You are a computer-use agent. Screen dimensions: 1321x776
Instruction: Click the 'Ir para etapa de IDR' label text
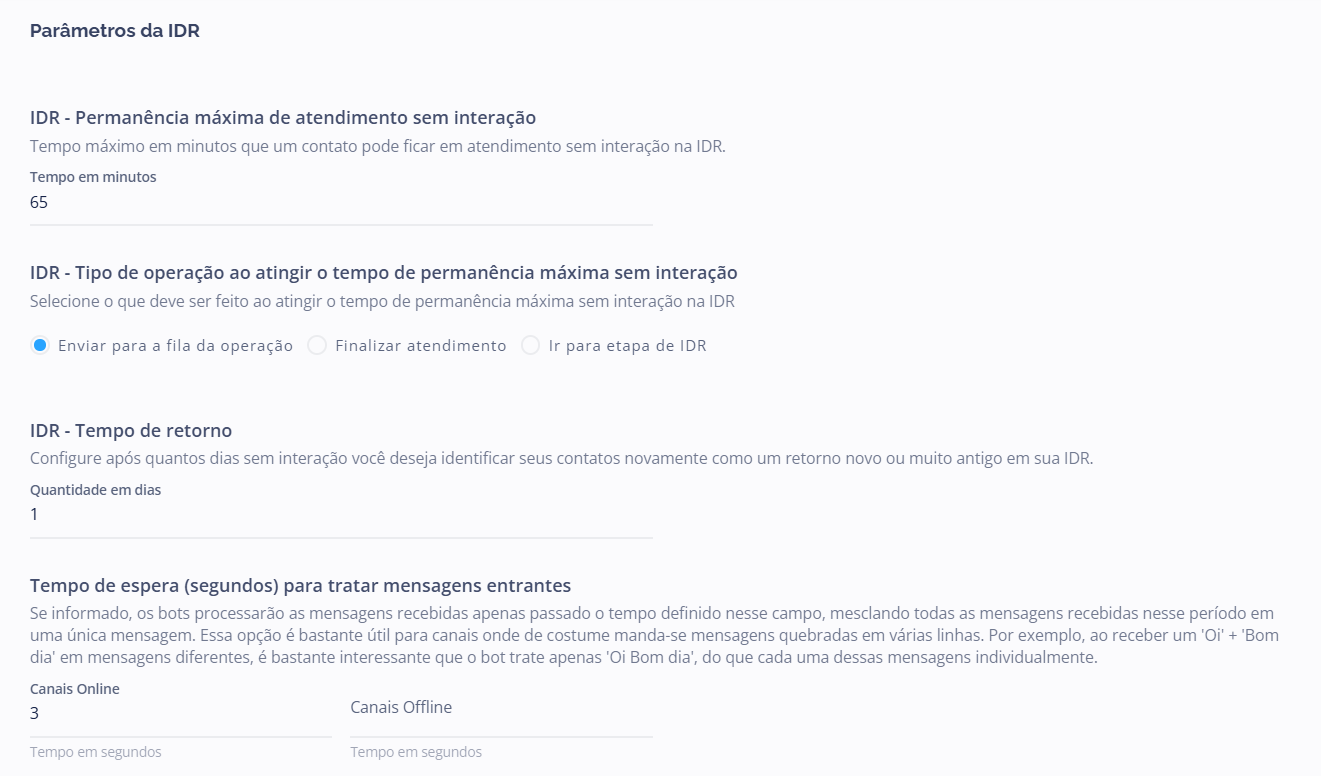(x=627, y=346)
